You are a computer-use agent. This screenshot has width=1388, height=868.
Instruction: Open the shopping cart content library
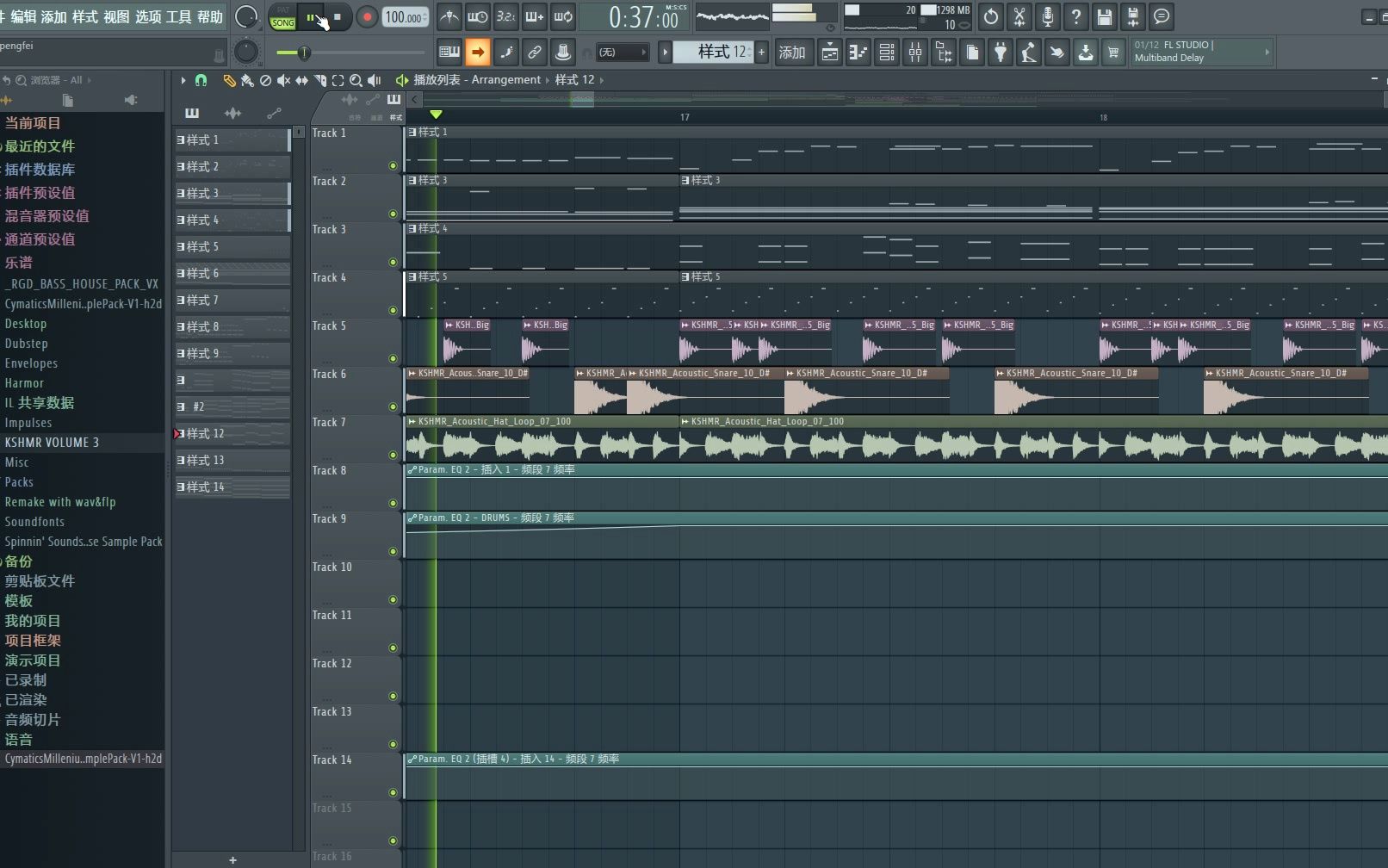1113,53
